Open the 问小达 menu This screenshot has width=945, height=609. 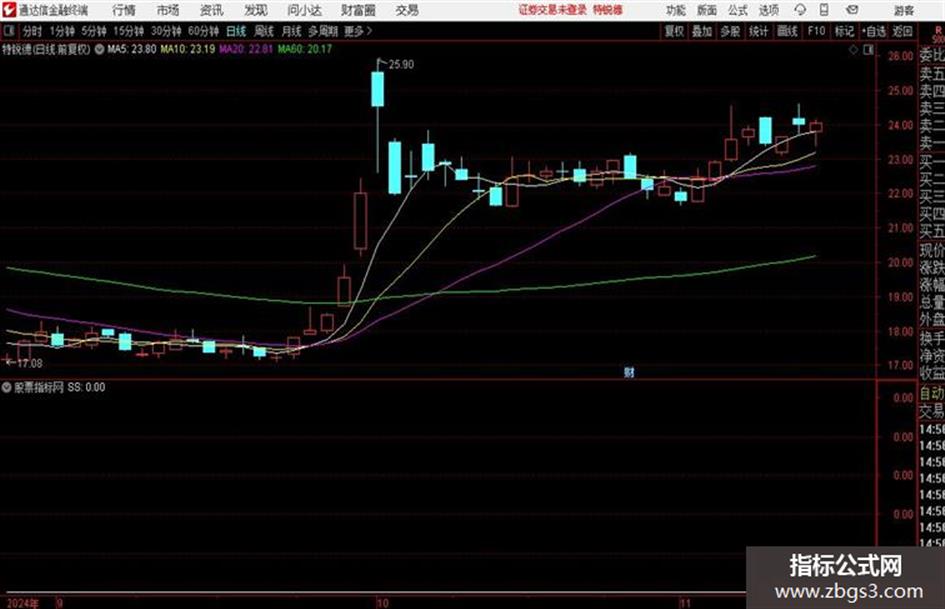click(304, 10)
